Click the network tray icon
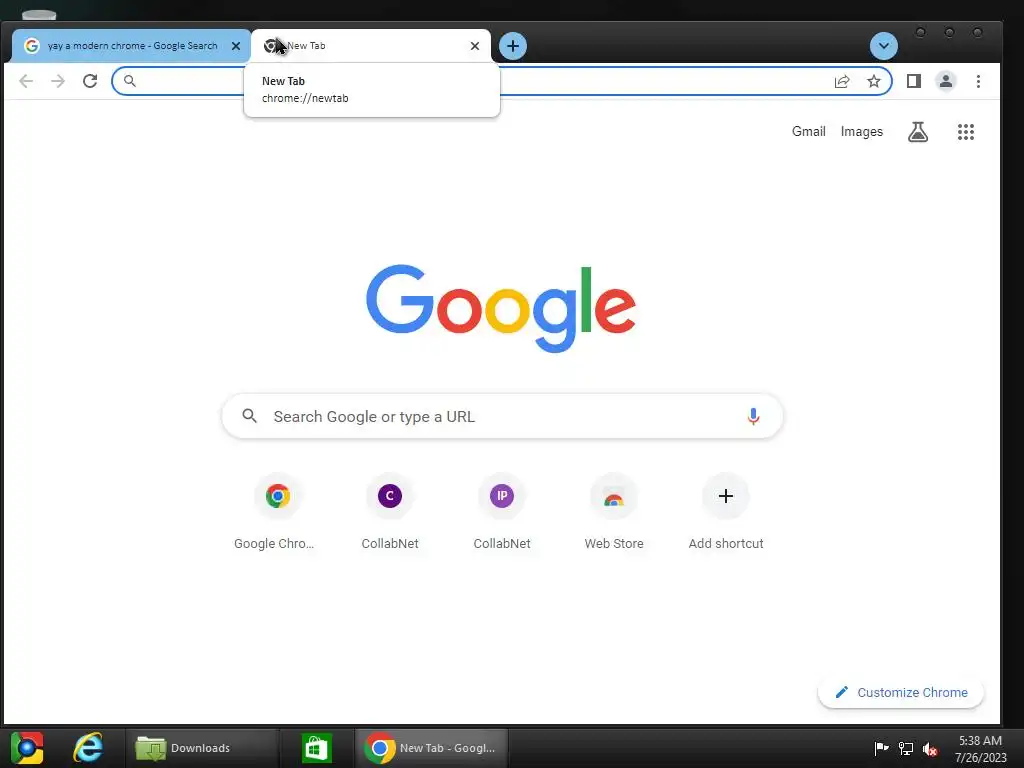The width and height of the screenshot is (1024, 768). tap(906, 748)
